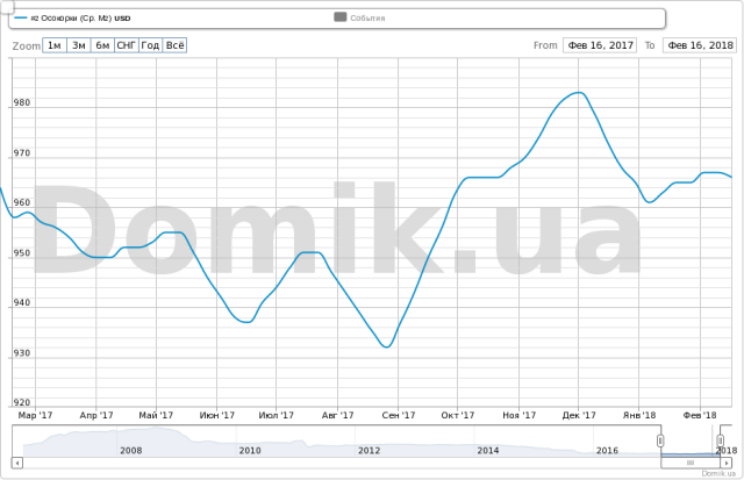Viewport: 744px width, 480px height.
Task: Select the 6м zoom option
Action: (x=102, y=45)
